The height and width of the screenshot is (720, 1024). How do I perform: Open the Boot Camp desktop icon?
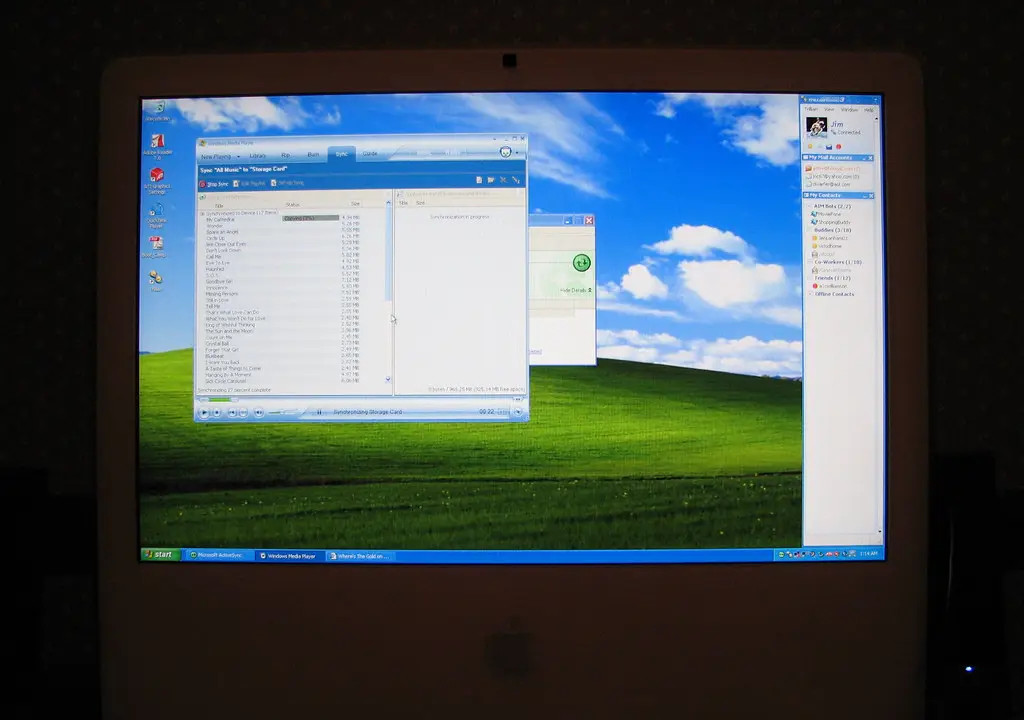155,247
